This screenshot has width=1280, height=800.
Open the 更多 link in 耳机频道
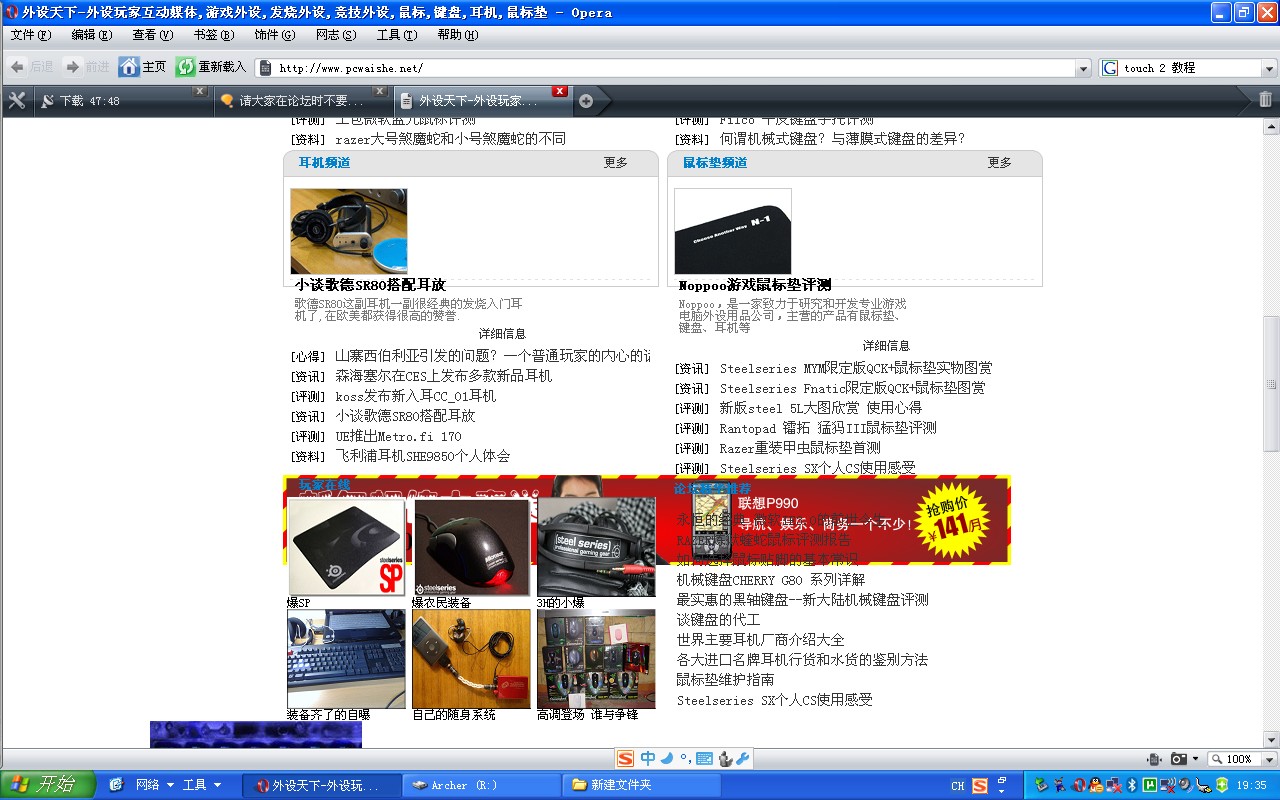616,163
